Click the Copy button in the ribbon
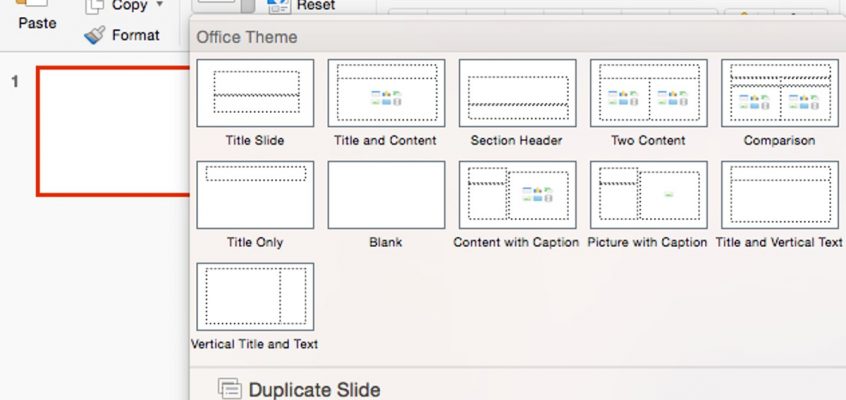 (x=116, y=5)
